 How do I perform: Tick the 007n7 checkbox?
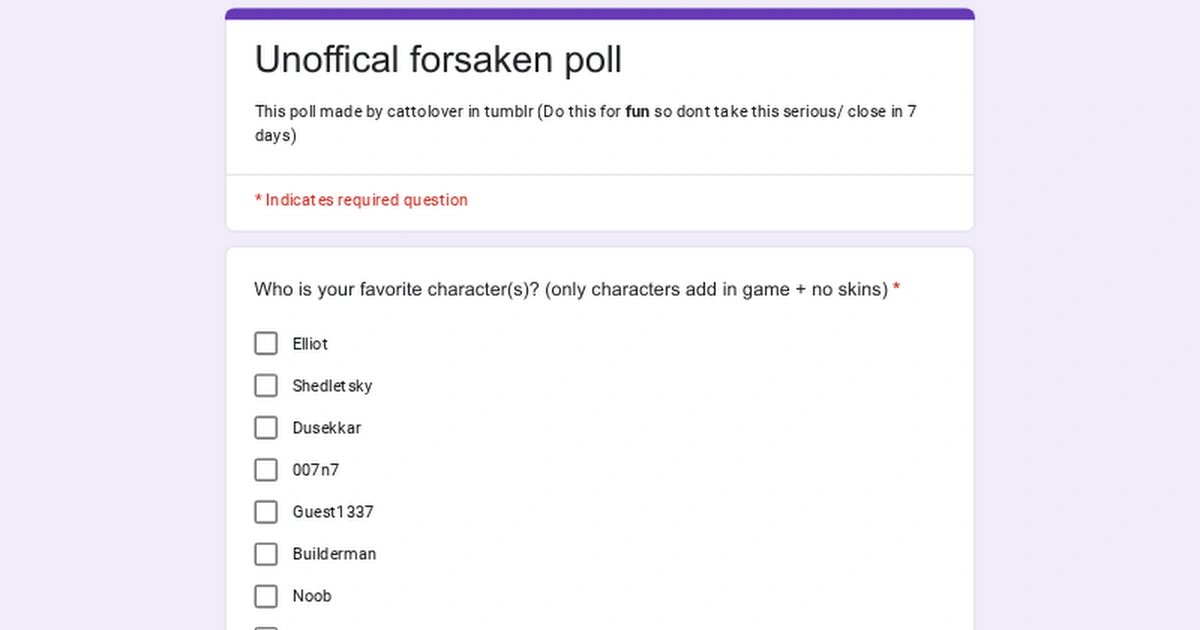coord(266,469)
